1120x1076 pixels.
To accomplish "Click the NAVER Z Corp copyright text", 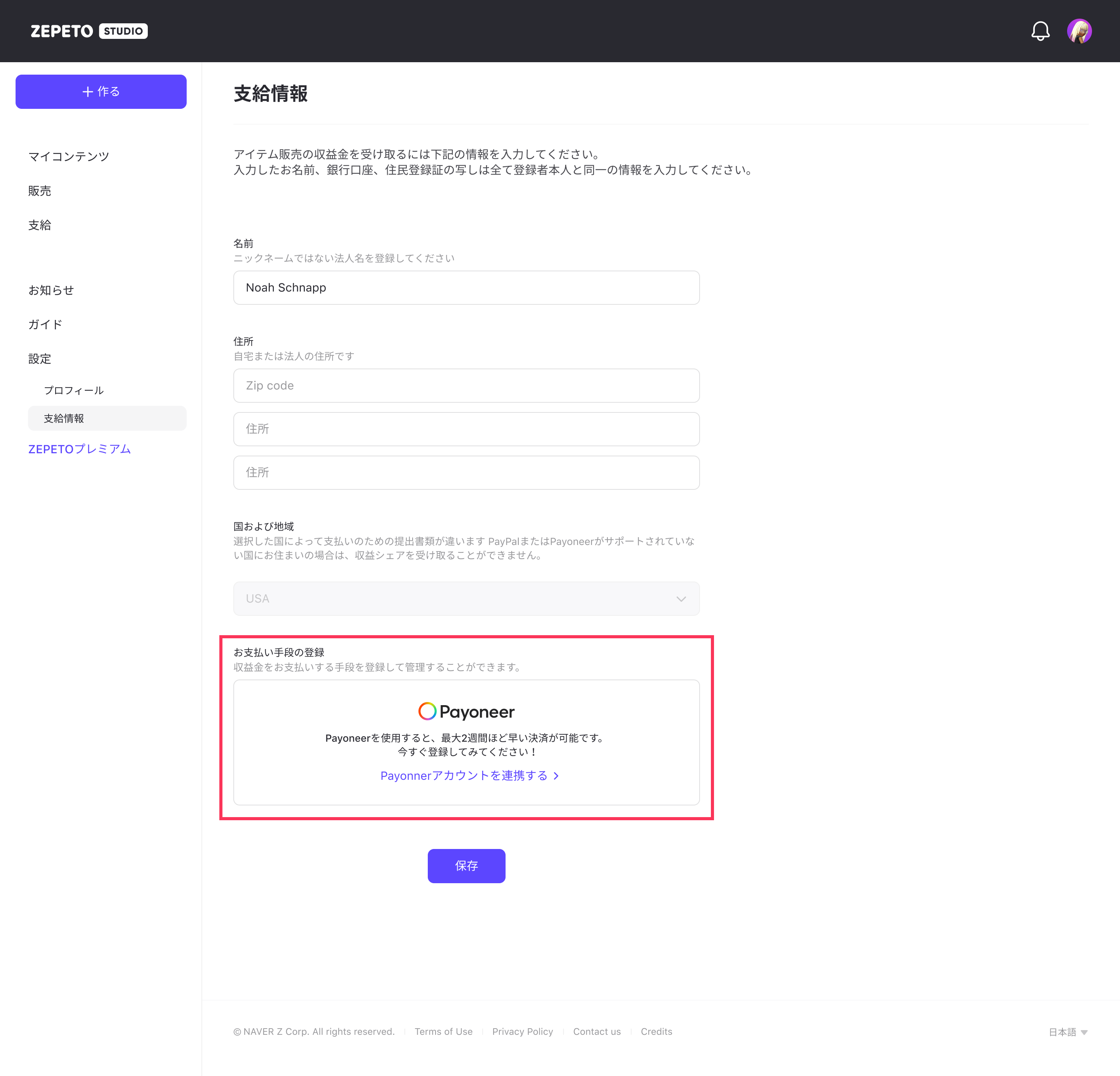I will click(314, 1031).
